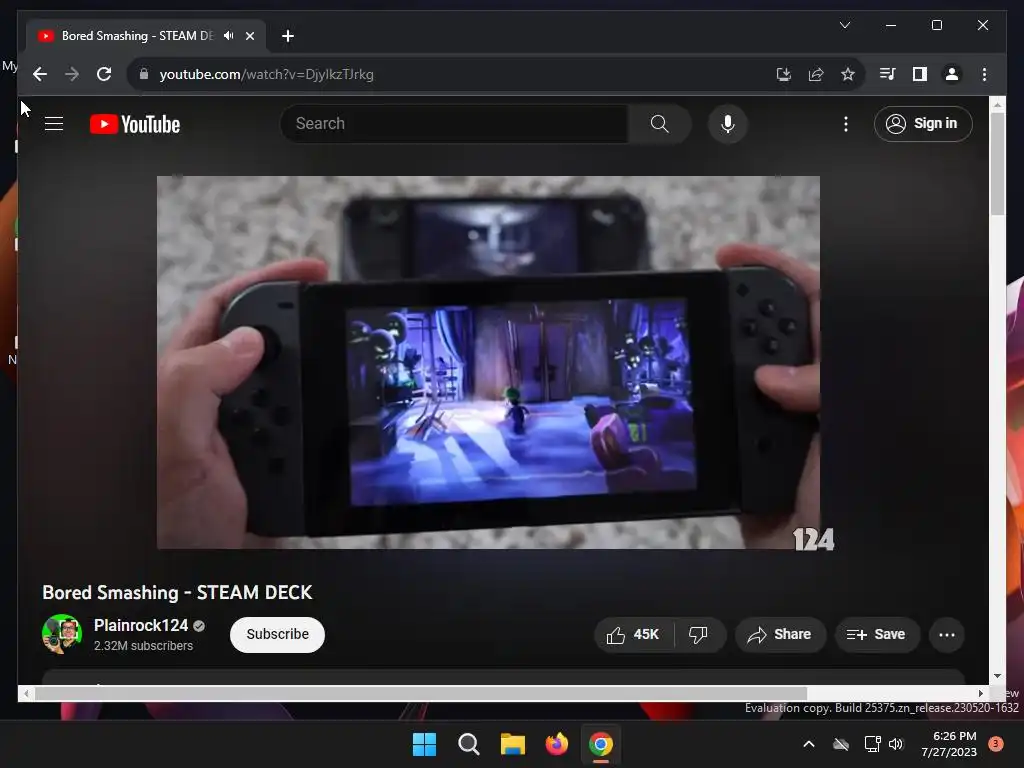Click the YouTube logo
This screenshot has width=1024, height=768.
(135, 124)
